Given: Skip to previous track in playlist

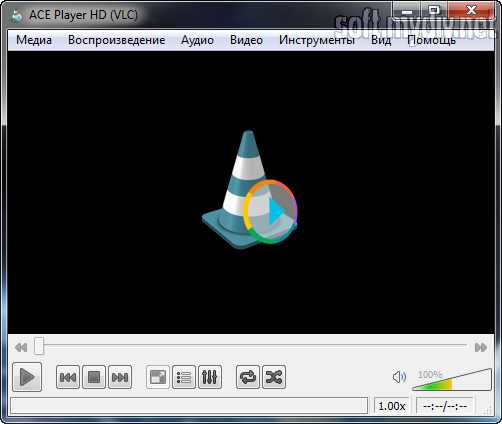Looking at the screenshot, I should 68,377.
